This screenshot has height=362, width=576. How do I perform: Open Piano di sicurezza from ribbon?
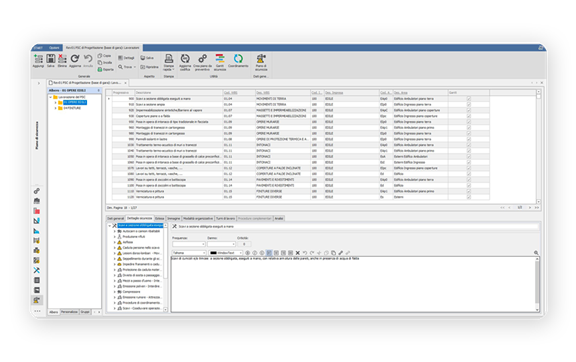pos(261,59)
